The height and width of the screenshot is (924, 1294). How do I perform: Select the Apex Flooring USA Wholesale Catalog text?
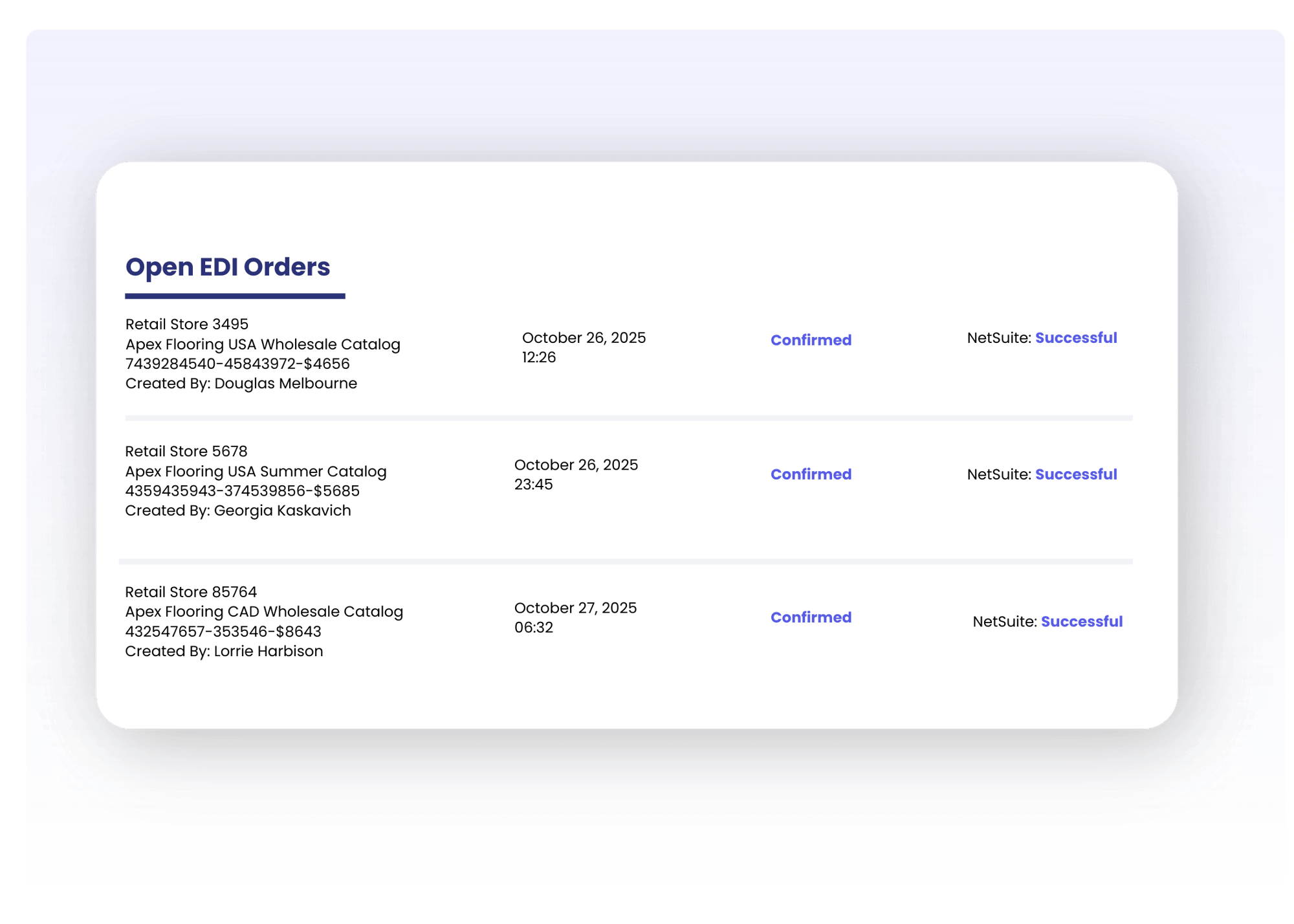tap(263, 344)
